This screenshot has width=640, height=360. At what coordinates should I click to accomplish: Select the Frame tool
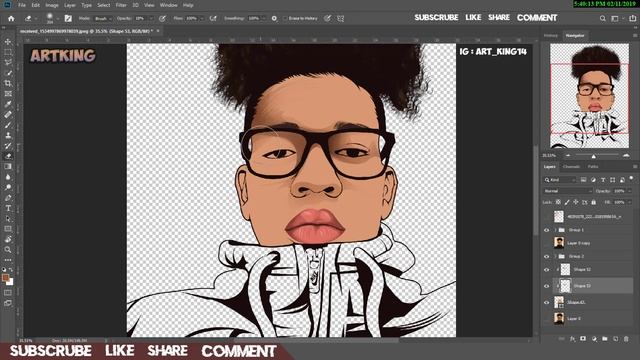(8, 94)
